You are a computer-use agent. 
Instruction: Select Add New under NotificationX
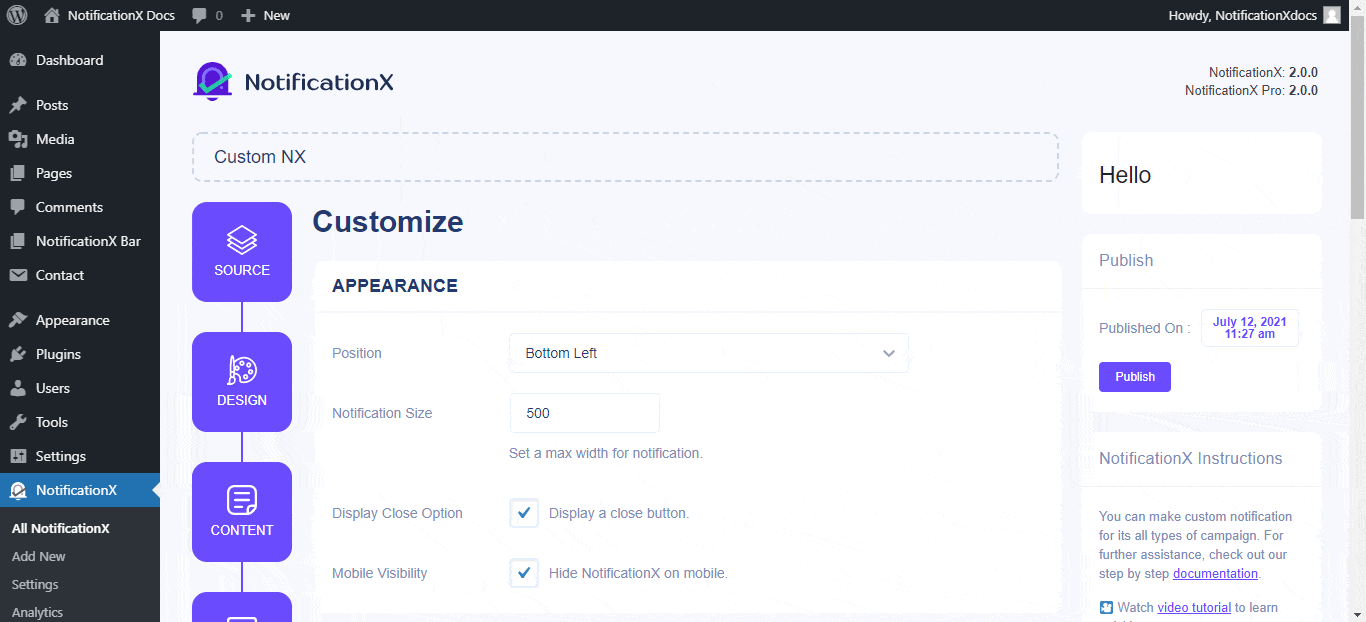coord(39,556)
